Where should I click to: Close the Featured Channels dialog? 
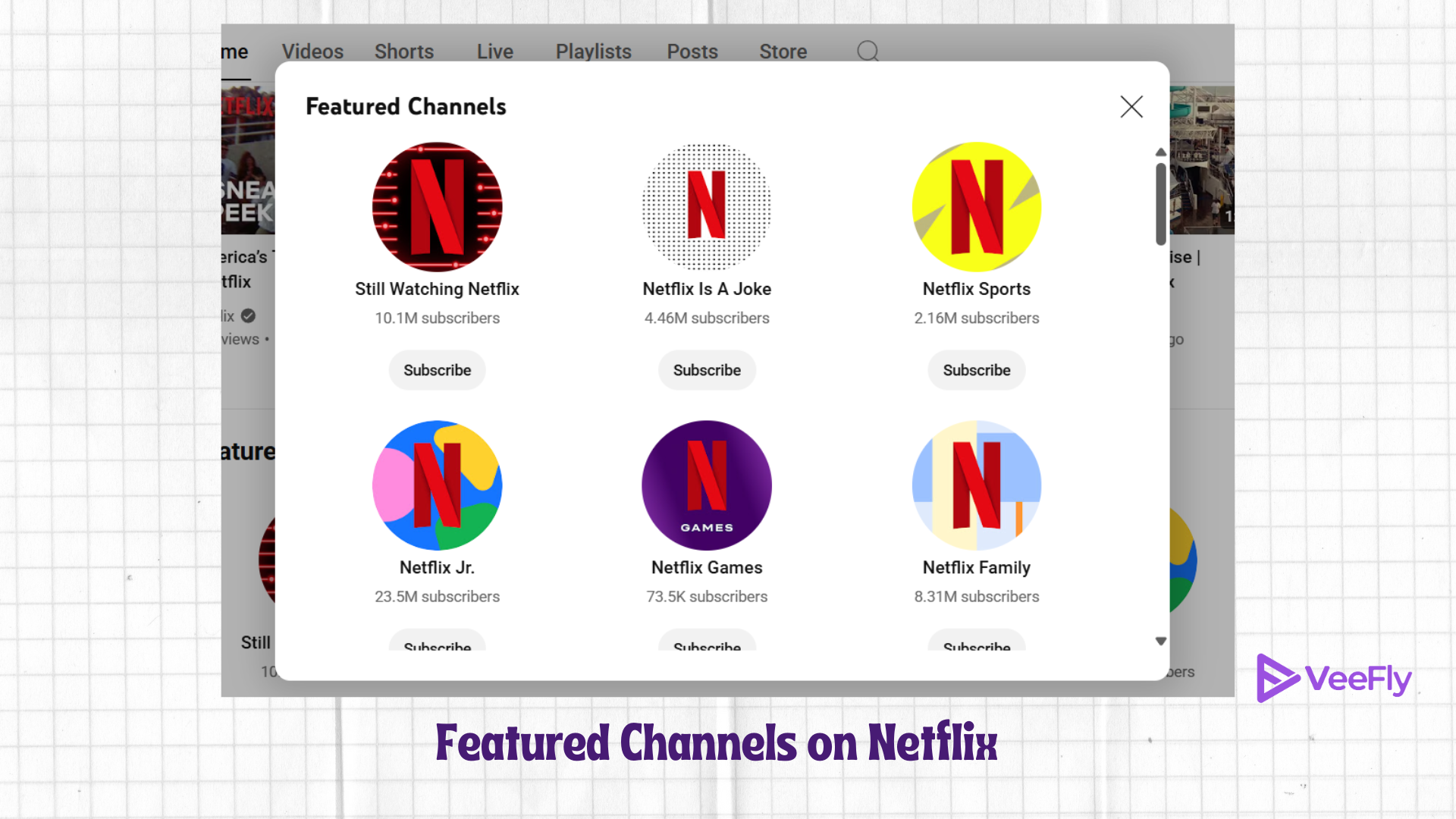[x=1131, y=107]
